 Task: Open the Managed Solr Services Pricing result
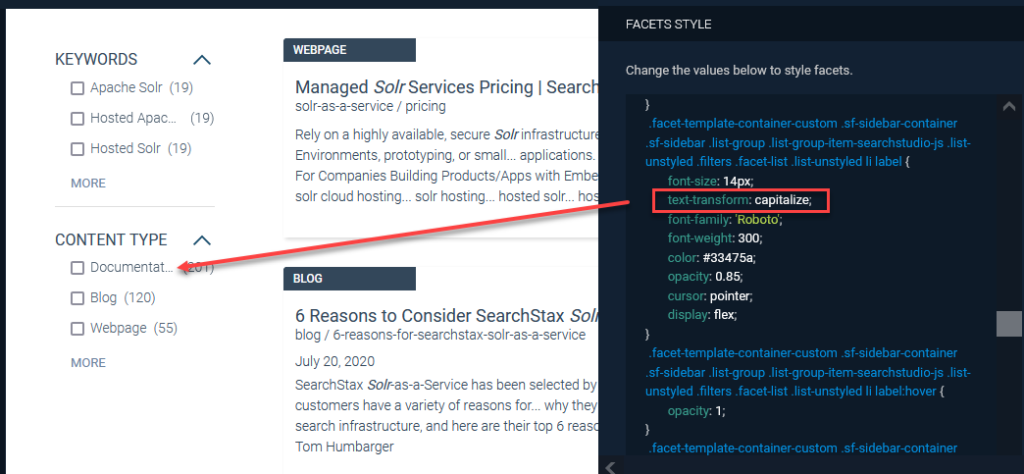(x=446, y=87)
